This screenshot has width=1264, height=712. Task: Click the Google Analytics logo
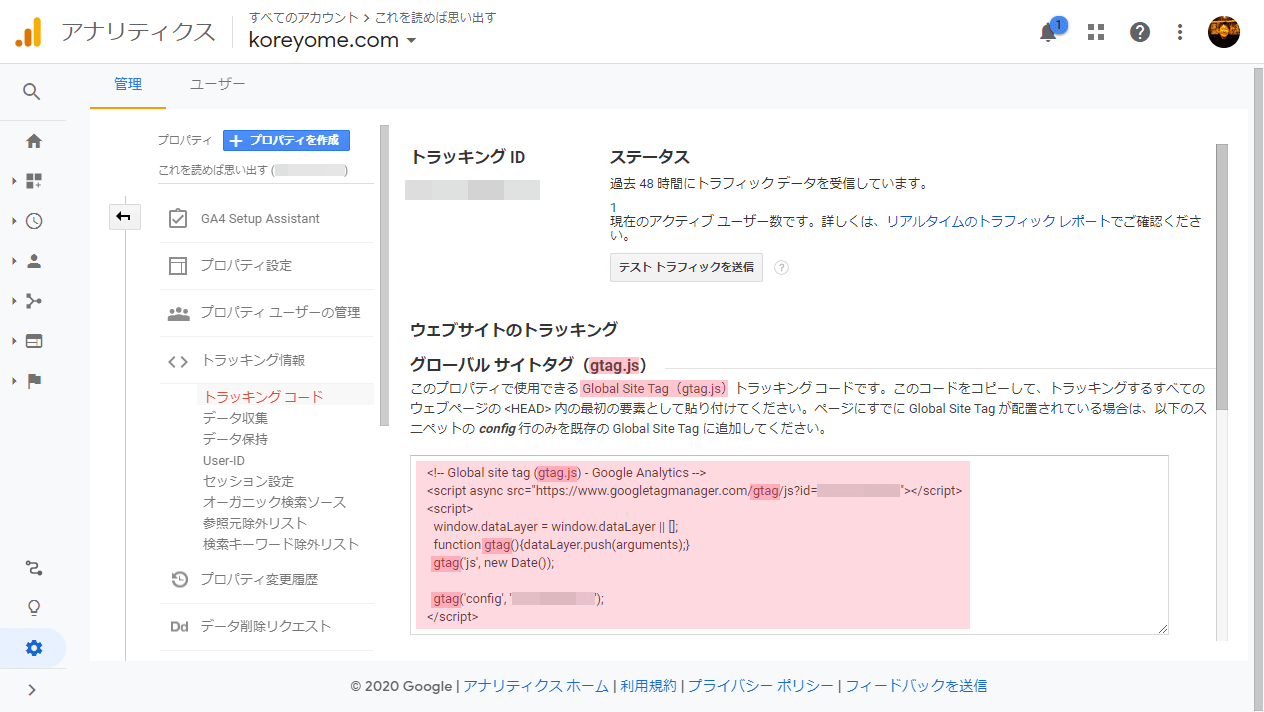(28, 32)
